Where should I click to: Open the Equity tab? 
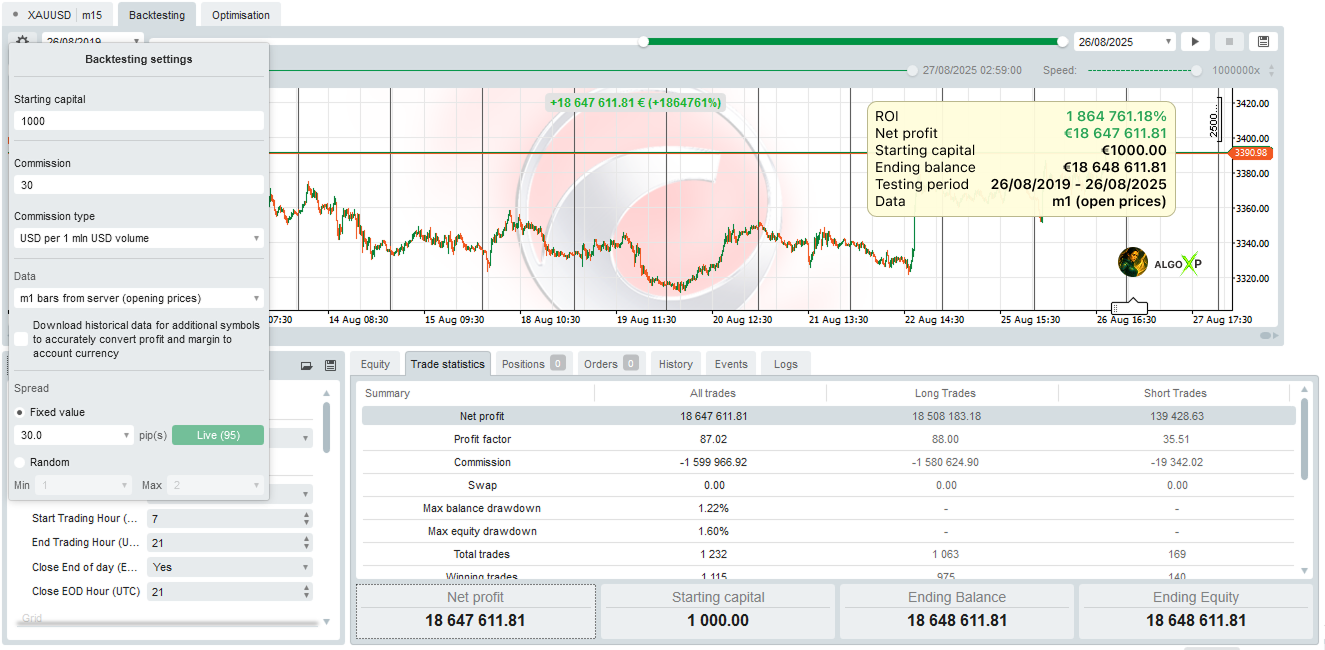(375, 364)
